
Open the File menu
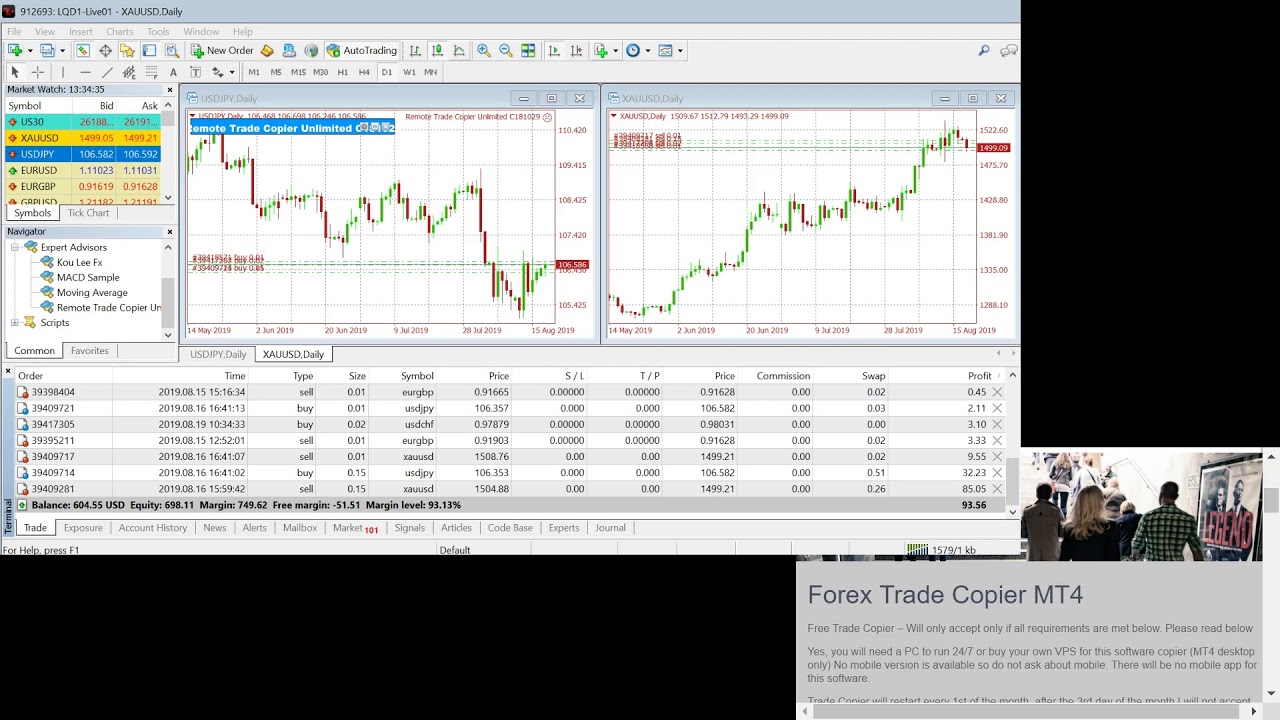tap(14, 31)
